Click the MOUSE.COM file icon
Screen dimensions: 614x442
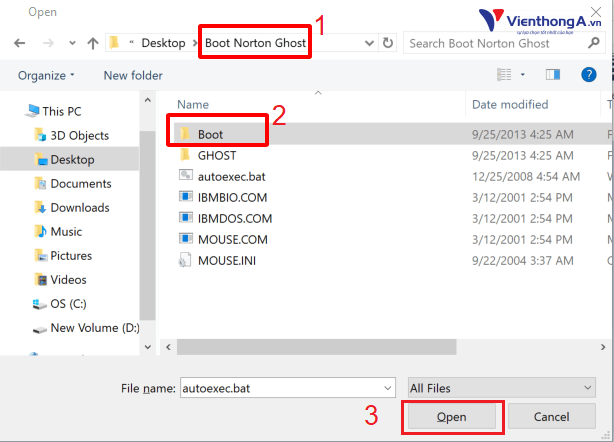tap(186, 238)
